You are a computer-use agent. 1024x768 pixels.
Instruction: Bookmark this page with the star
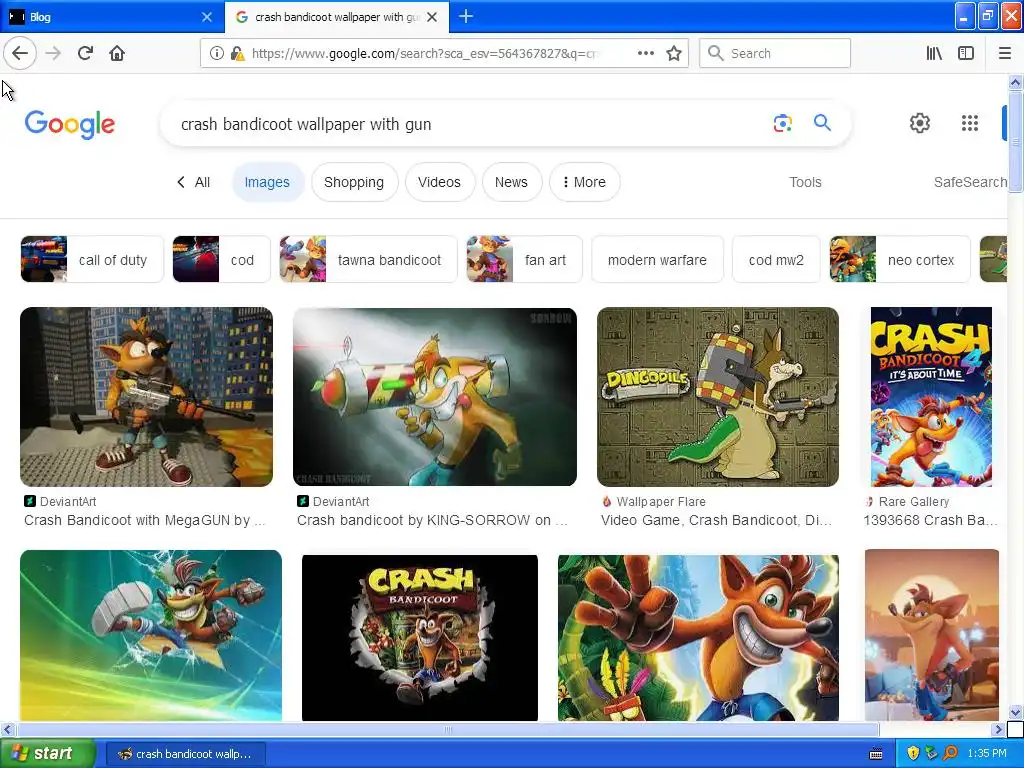click(674, 53)
